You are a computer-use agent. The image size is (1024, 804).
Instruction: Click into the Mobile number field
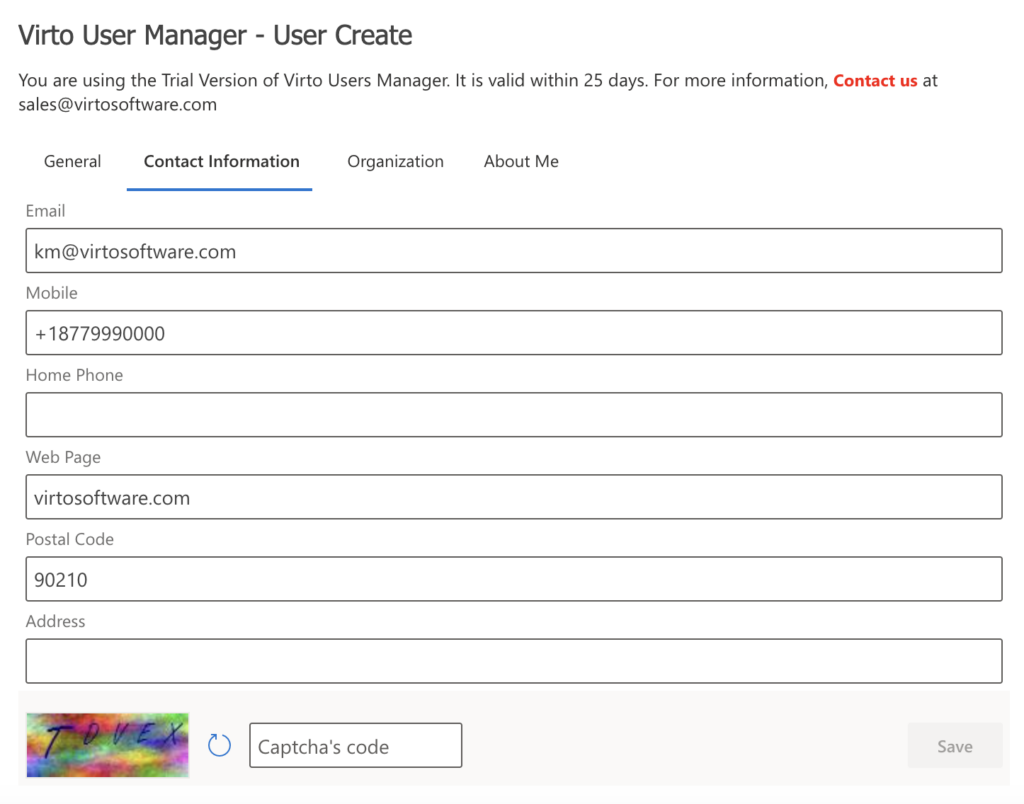(x=513, y=333)
